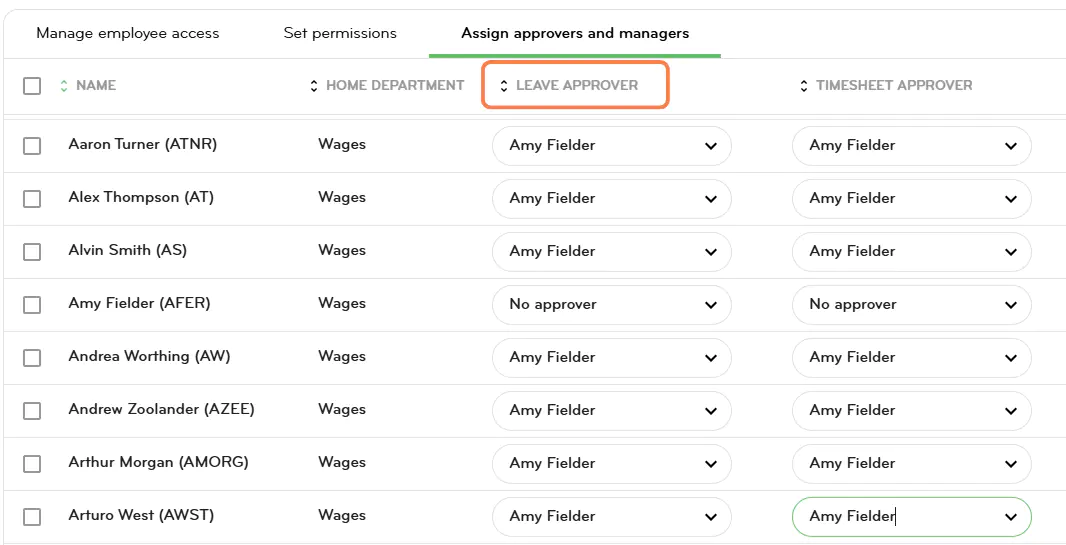Sort by Leave Approver column
The height and width of the screenshot is (545, 1066).
[570, 86]
